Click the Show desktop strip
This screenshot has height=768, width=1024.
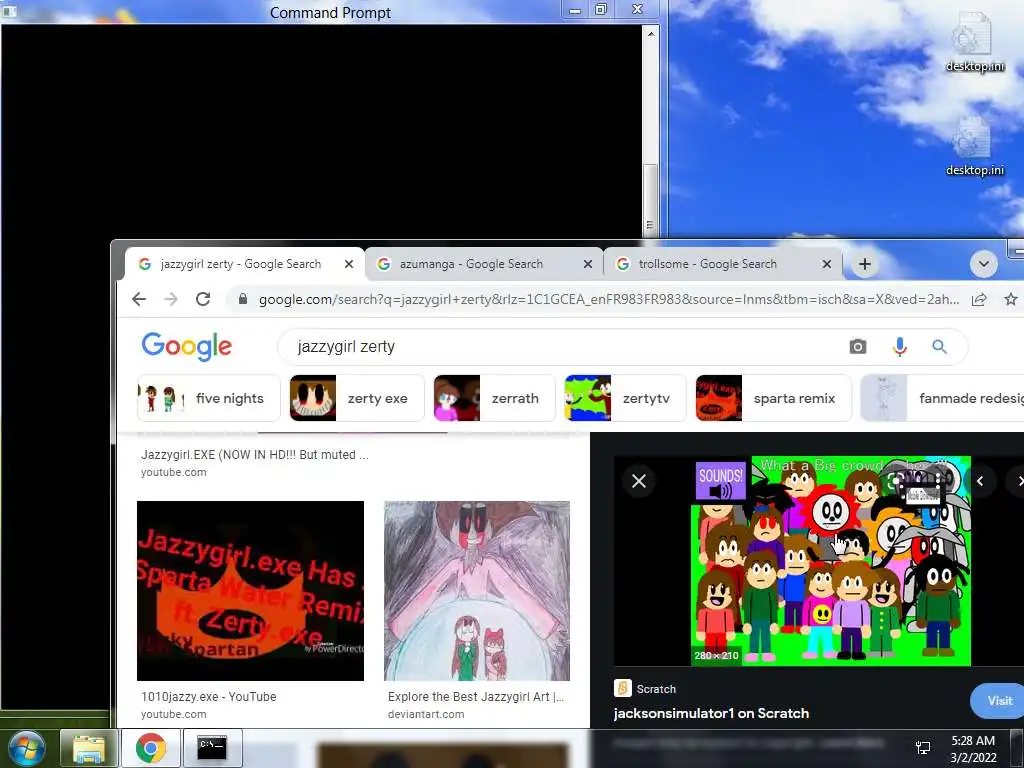tap(1018, 748)
